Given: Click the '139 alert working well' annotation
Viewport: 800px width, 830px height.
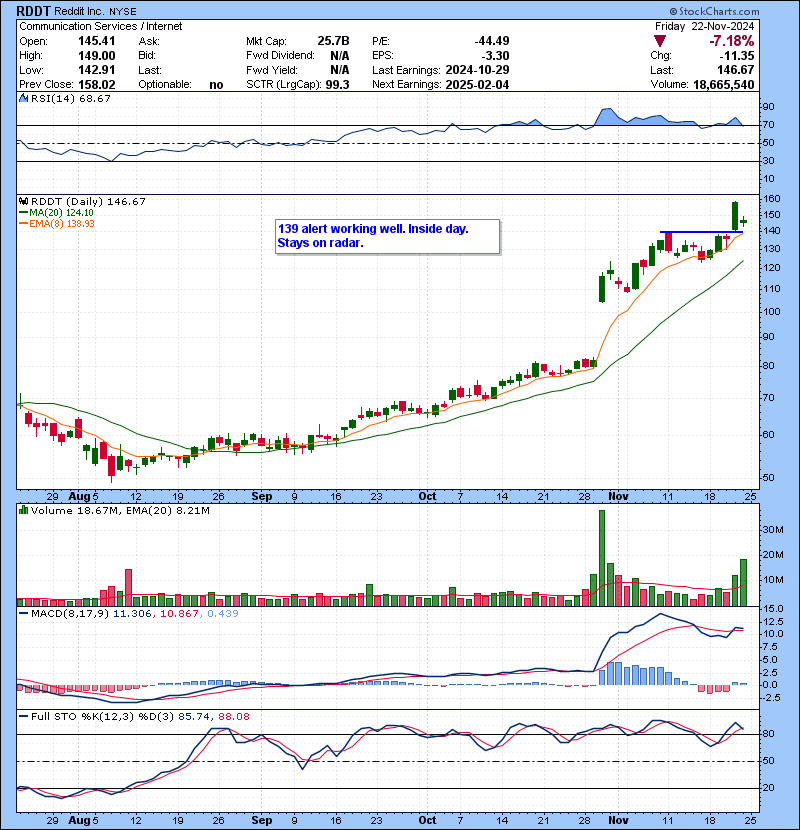Looking at the screenshot, I should coord(387,237).
